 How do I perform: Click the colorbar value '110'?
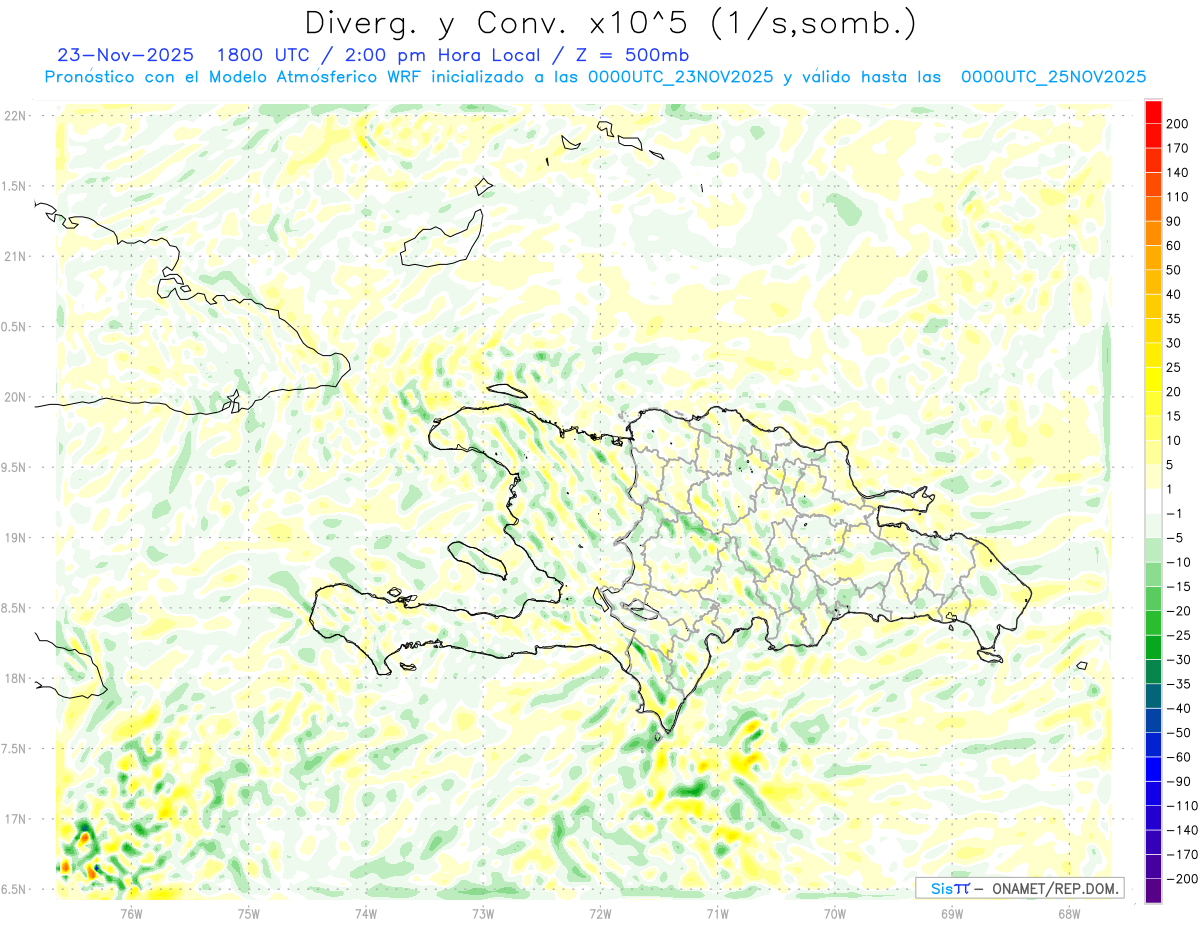1178,197
